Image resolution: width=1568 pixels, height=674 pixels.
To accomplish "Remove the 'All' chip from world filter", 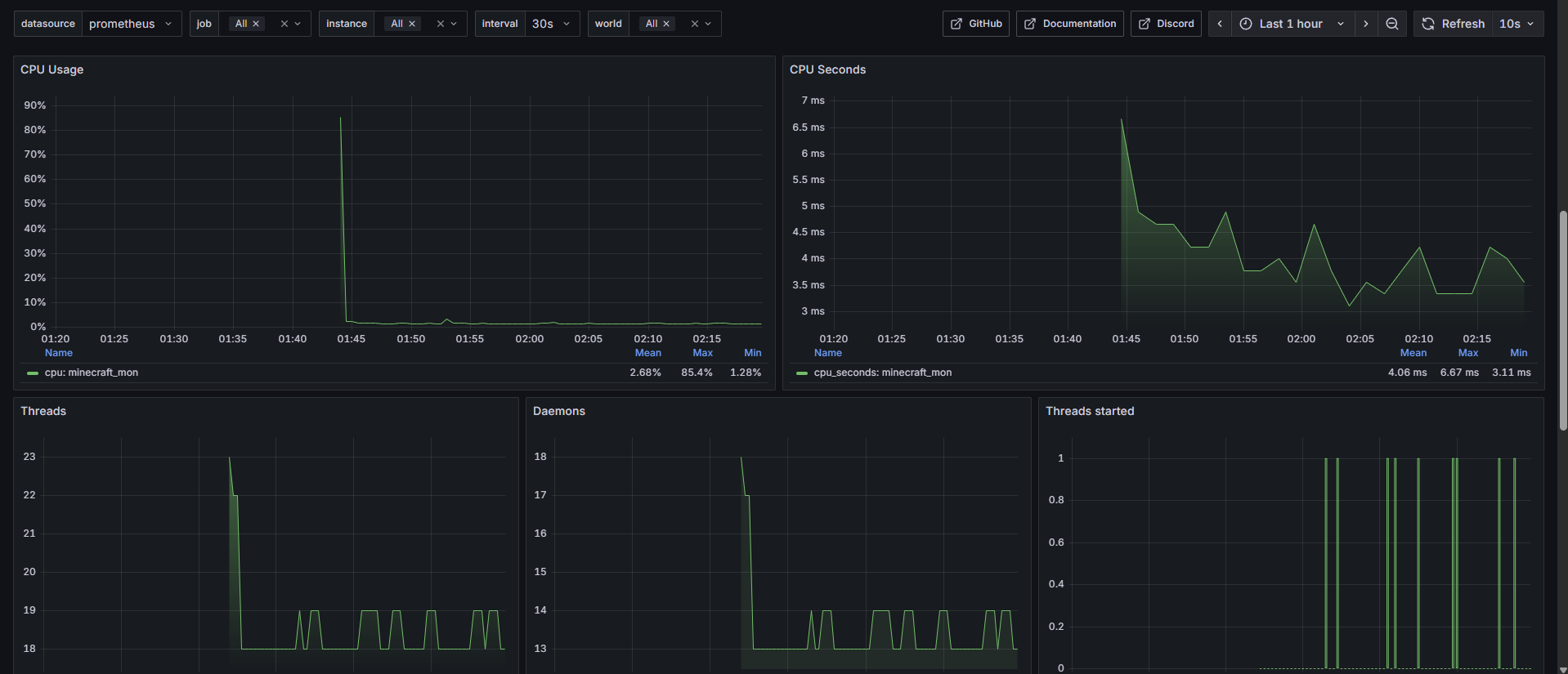I will (666, 24).
